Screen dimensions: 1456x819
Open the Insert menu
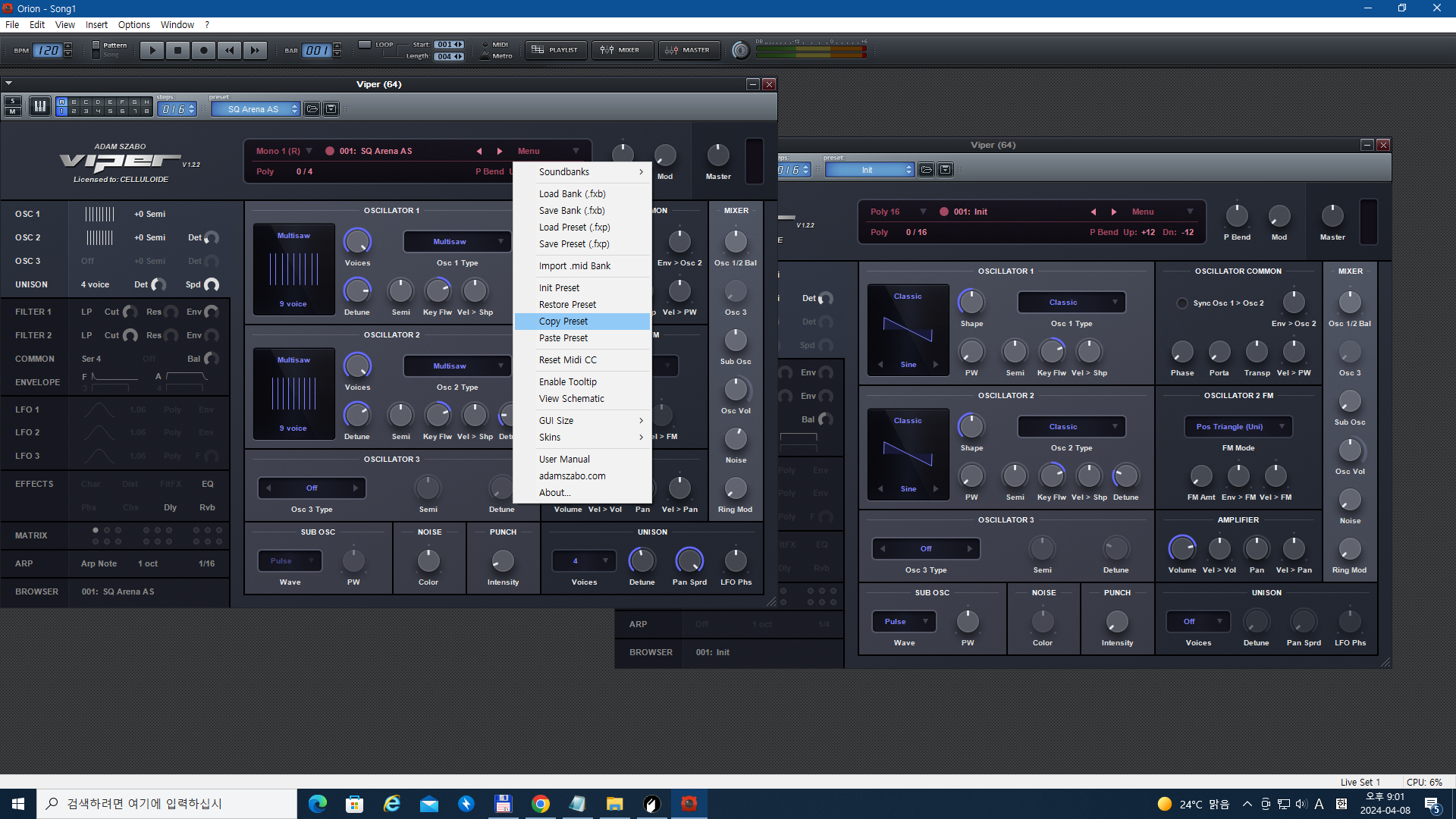tap(96, 25)
